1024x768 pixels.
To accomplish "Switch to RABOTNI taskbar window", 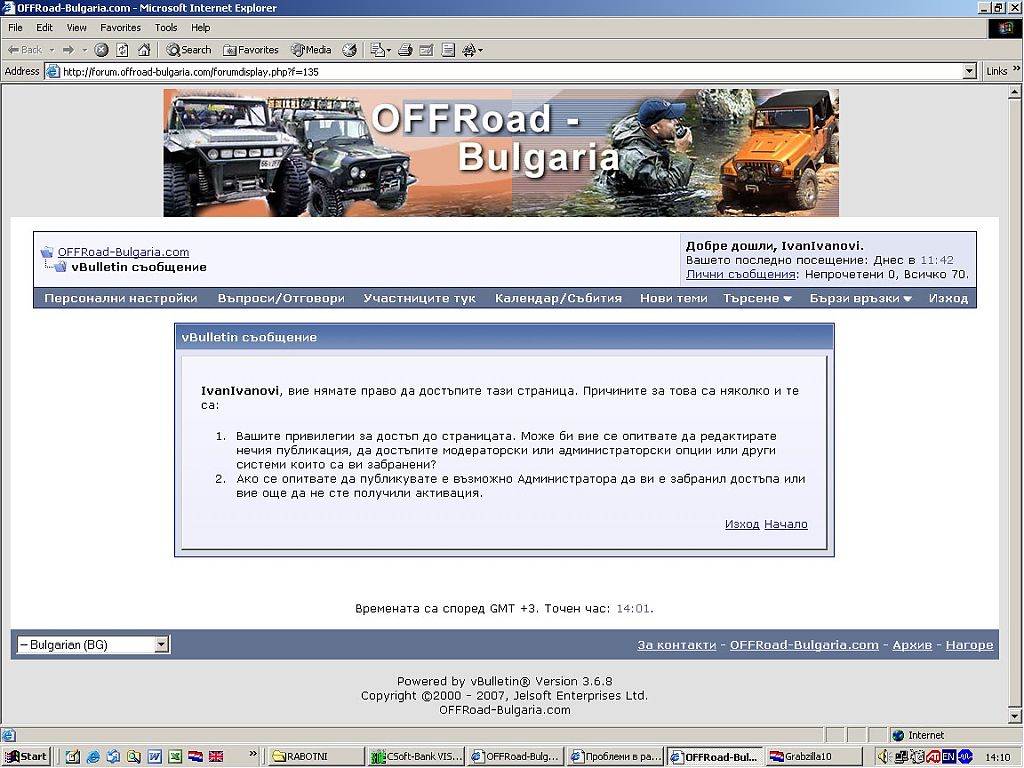I will (x=314, y=756).
